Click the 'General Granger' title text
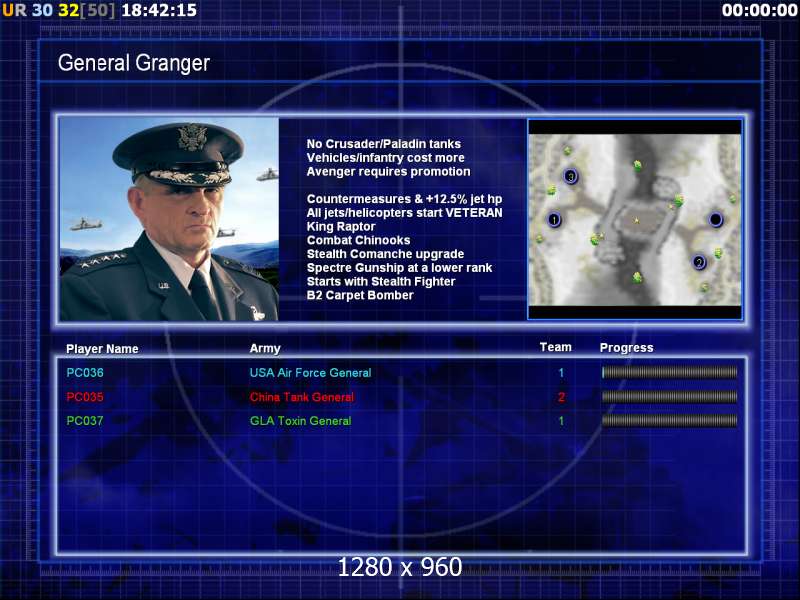This screenshot has height=600, width=800. [134, 63]
